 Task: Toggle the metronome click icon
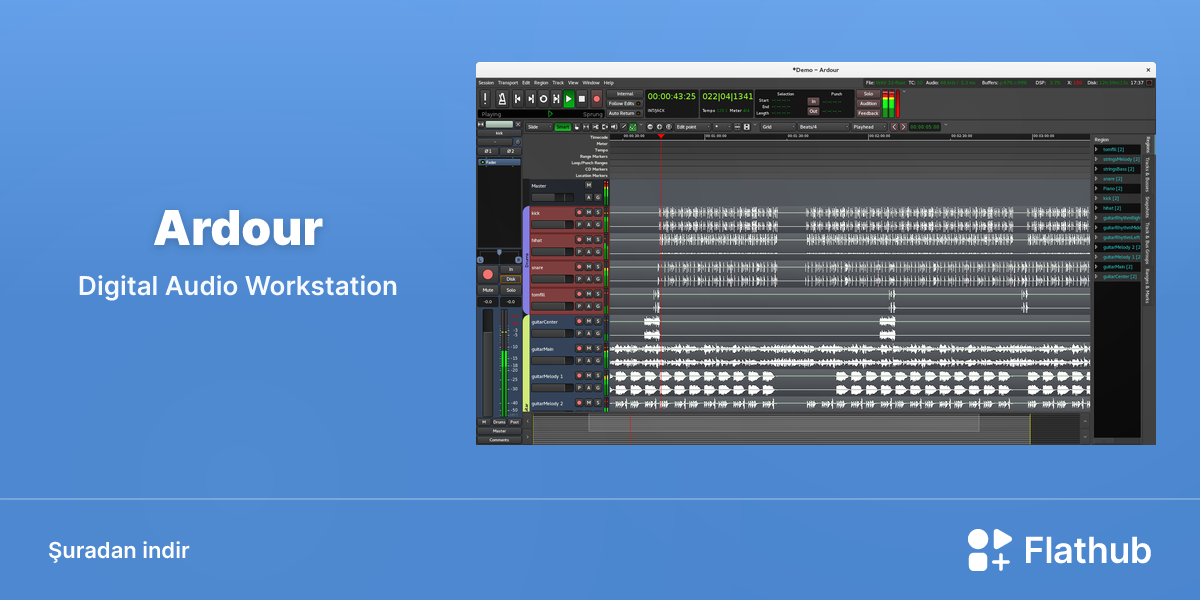tap(503, 98)
